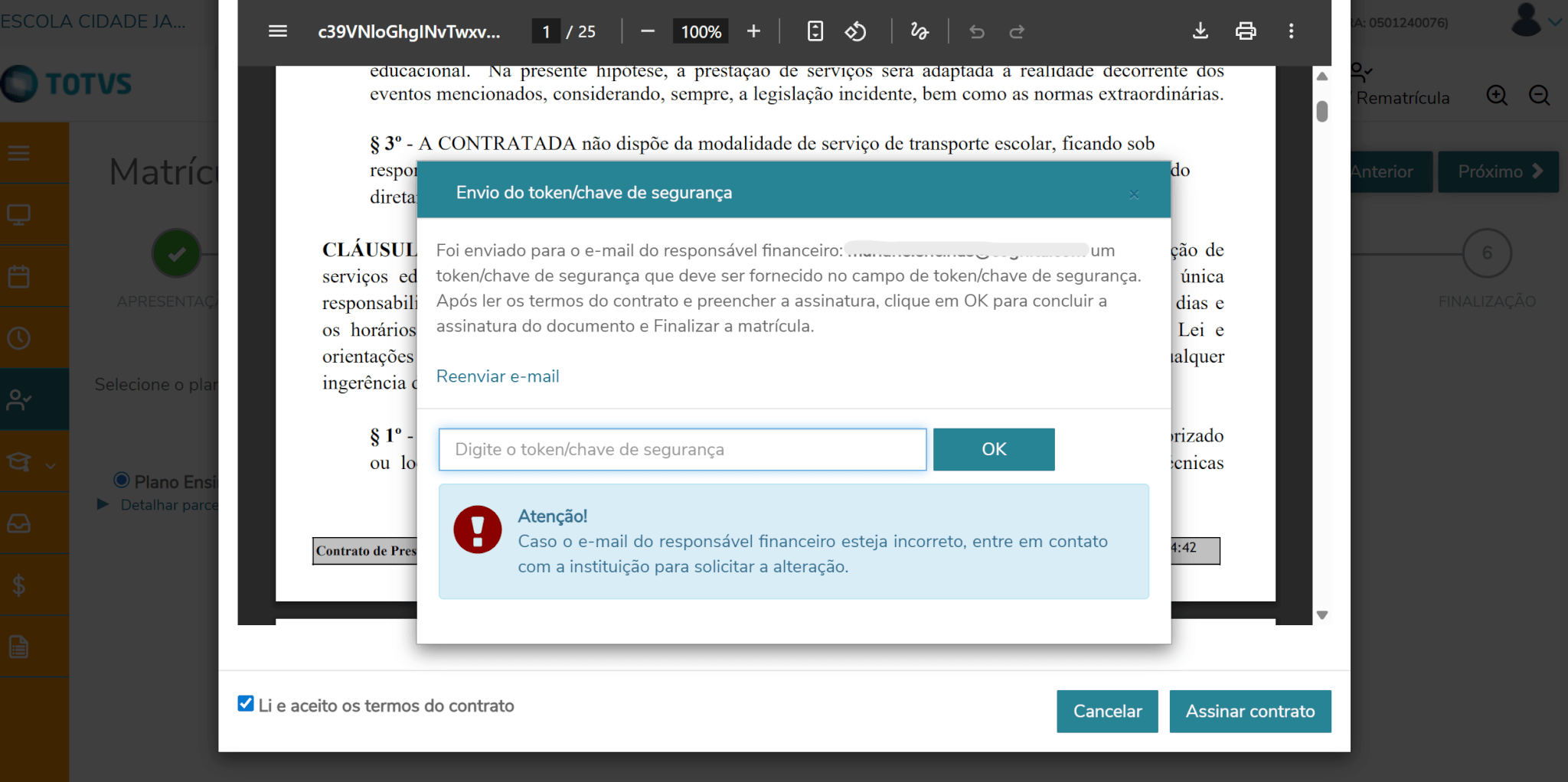Click the page zoom-out magnifier icon
This screenshot has height=782, width=1568.
pyautogui.click(x=1540, y=96)
